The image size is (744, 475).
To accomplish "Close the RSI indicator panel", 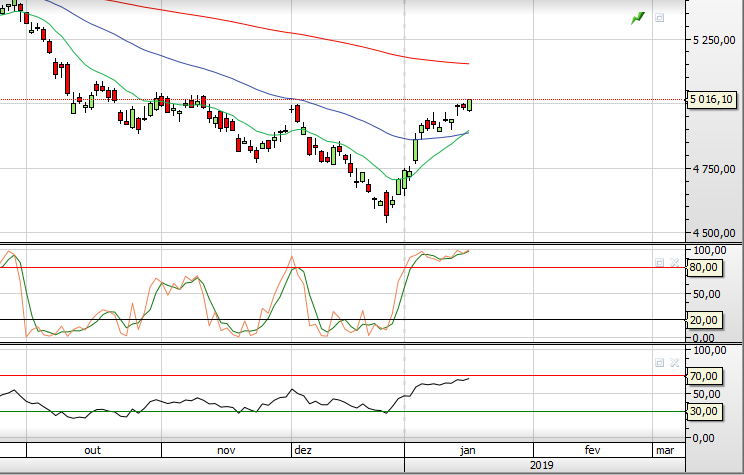I will pos(674,363).
